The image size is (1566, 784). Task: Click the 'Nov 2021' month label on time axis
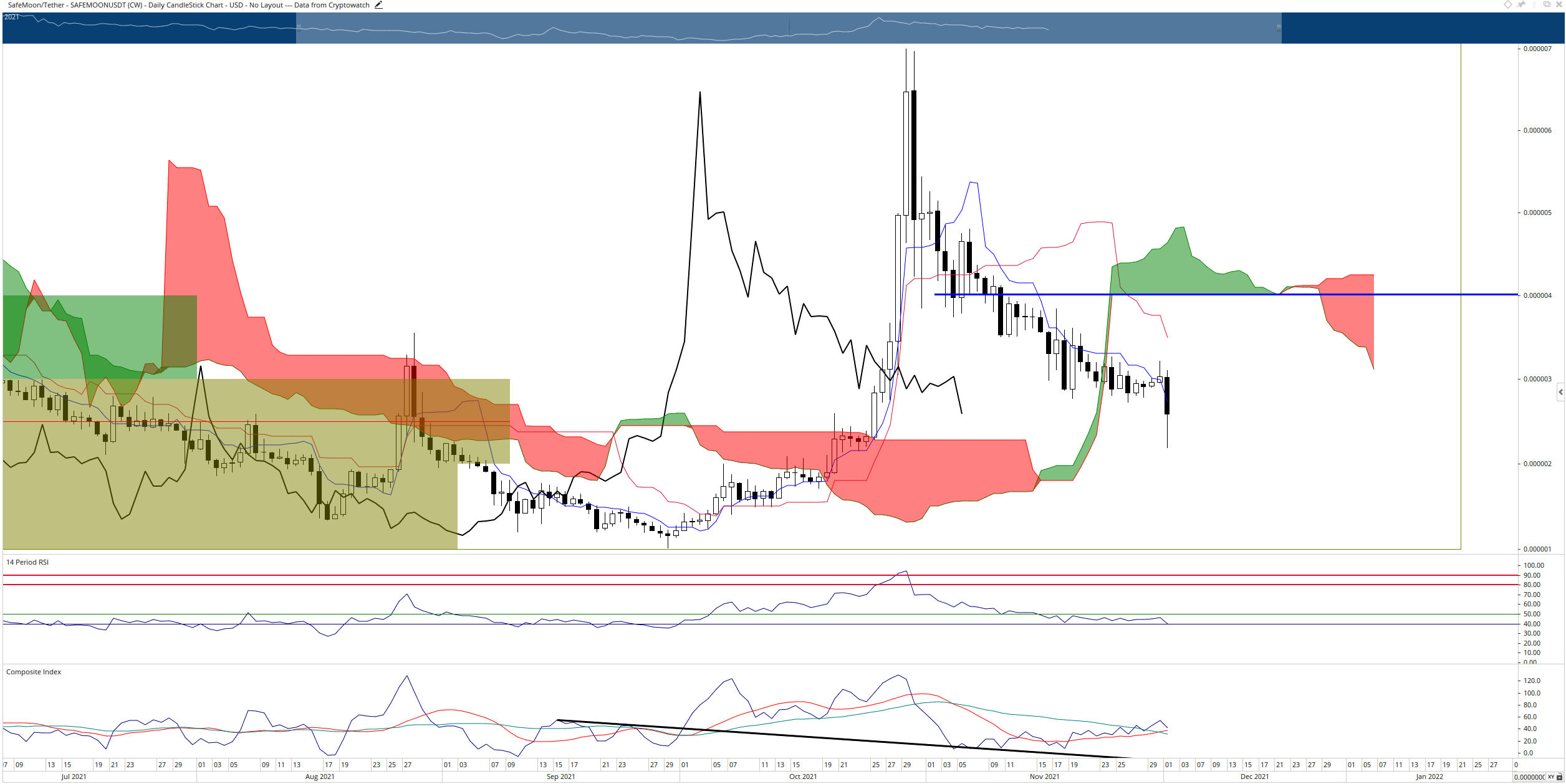click(x=1044, y=777)
